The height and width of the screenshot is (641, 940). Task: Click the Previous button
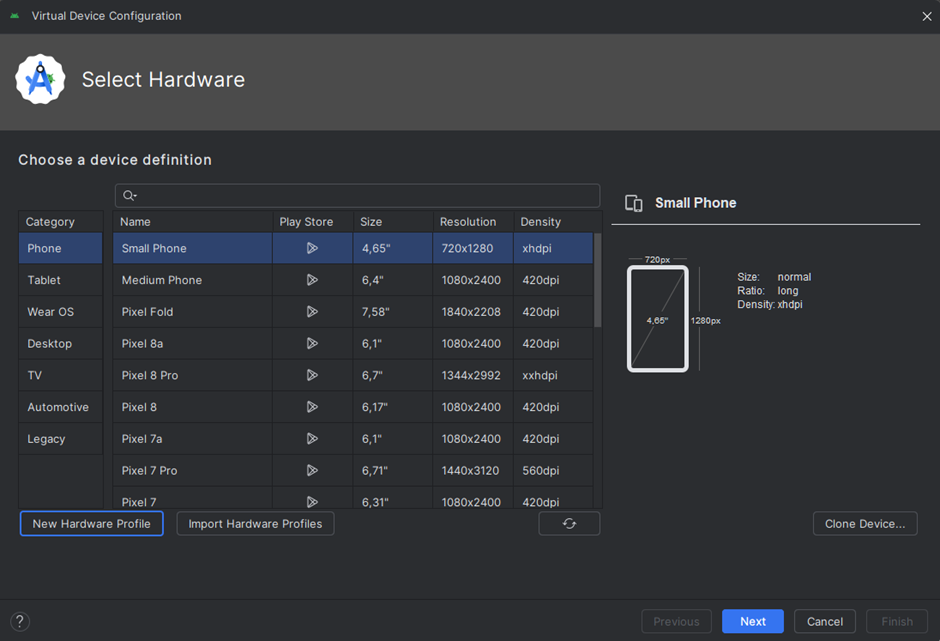click(677, 621)
